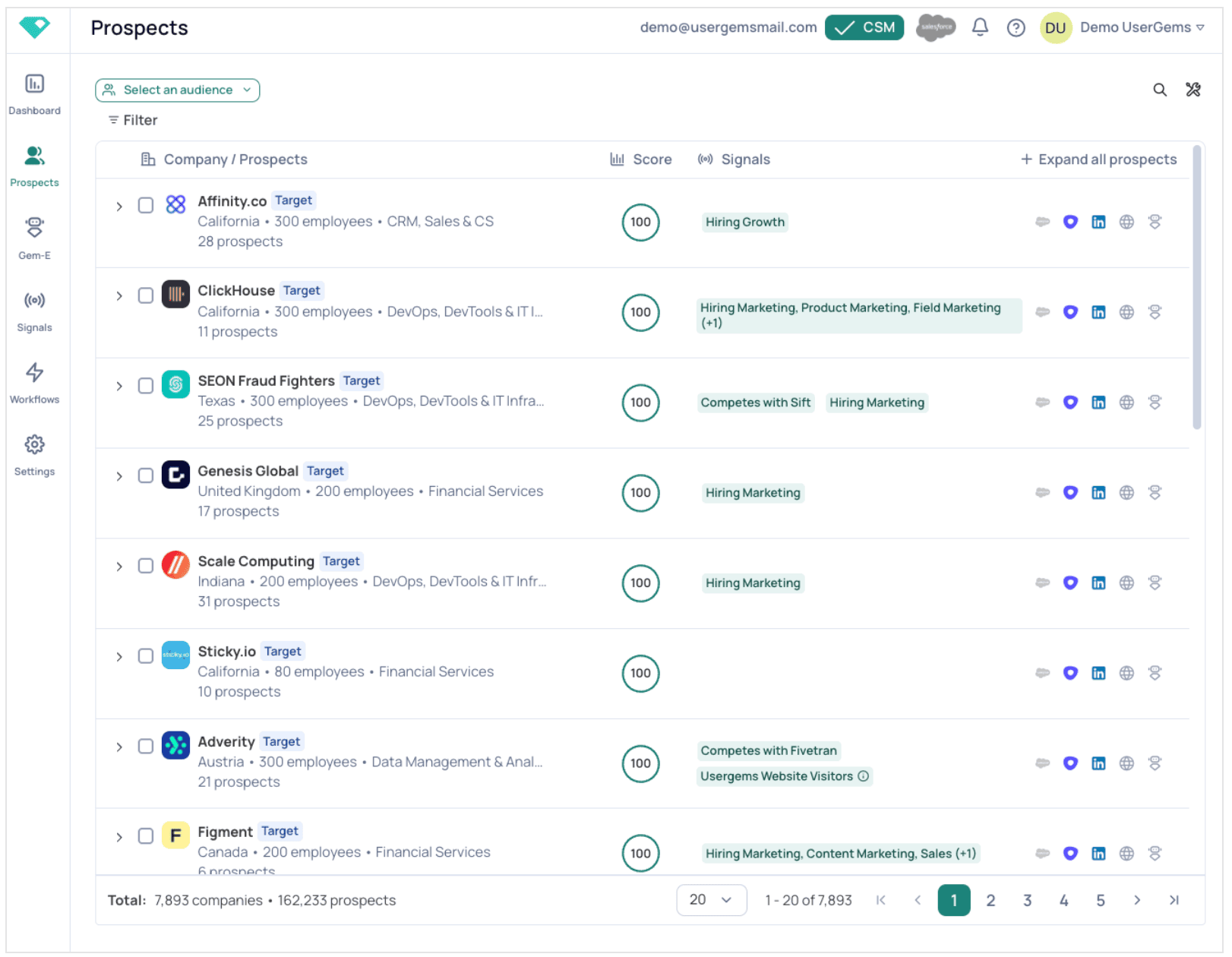
Task: Tick the Adverity company checkbox
Action: coord(146,747)
